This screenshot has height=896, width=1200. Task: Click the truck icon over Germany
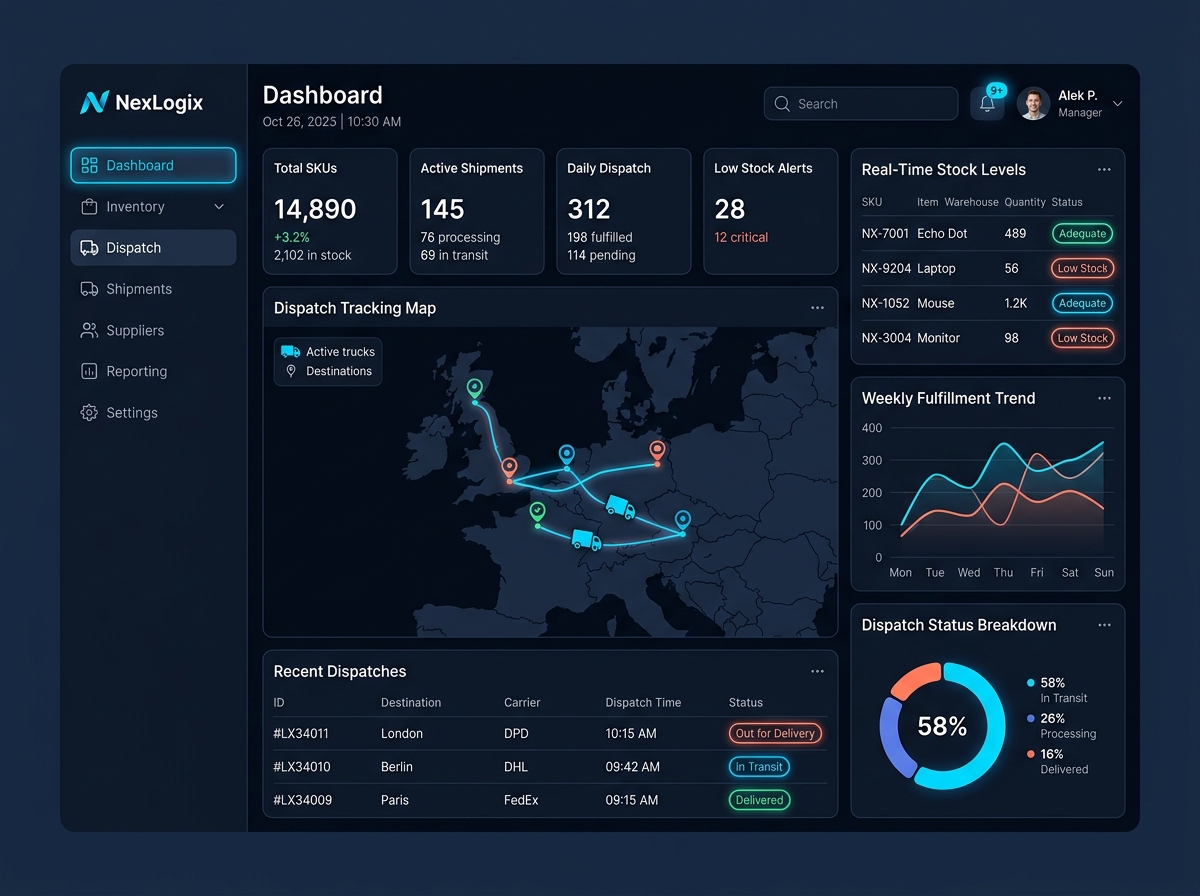620,507
